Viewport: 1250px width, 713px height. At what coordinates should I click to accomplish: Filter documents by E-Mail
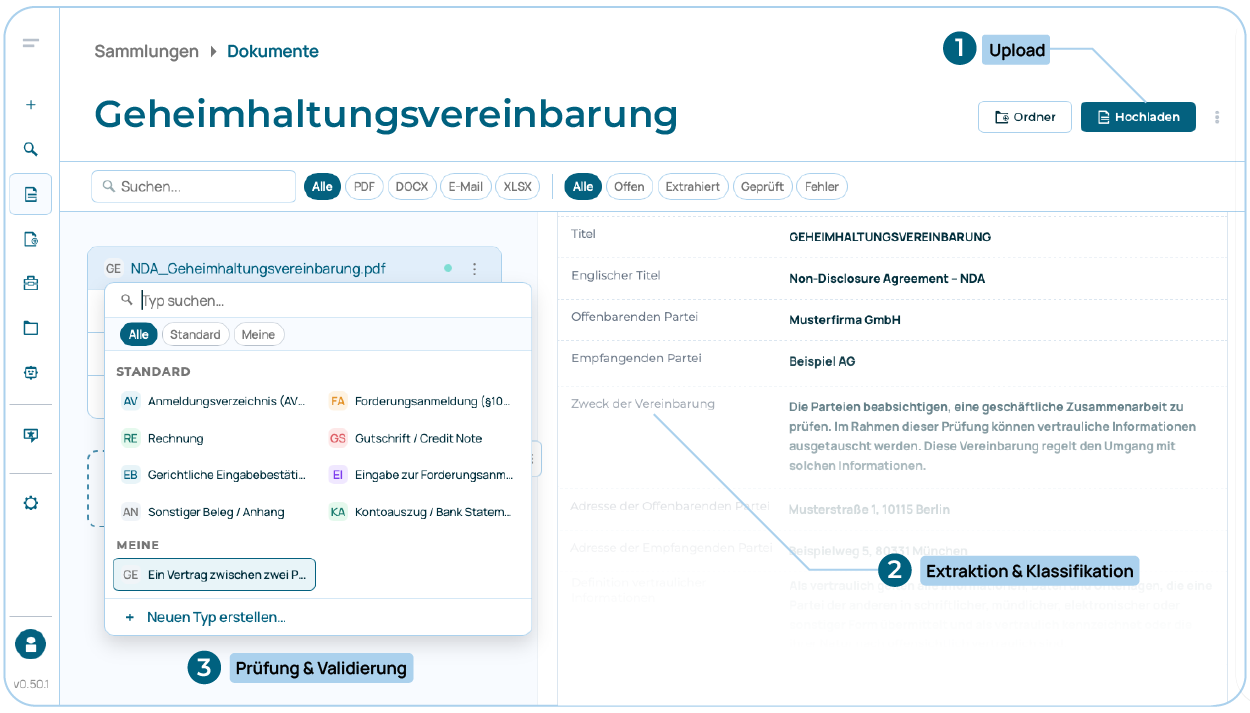click(x=465, y=187)
